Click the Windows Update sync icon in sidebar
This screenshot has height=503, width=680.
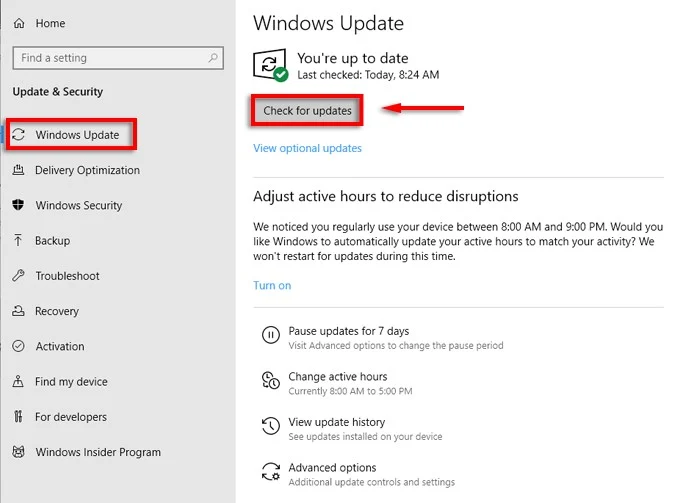pyautogui.click(x=18, y=135)
